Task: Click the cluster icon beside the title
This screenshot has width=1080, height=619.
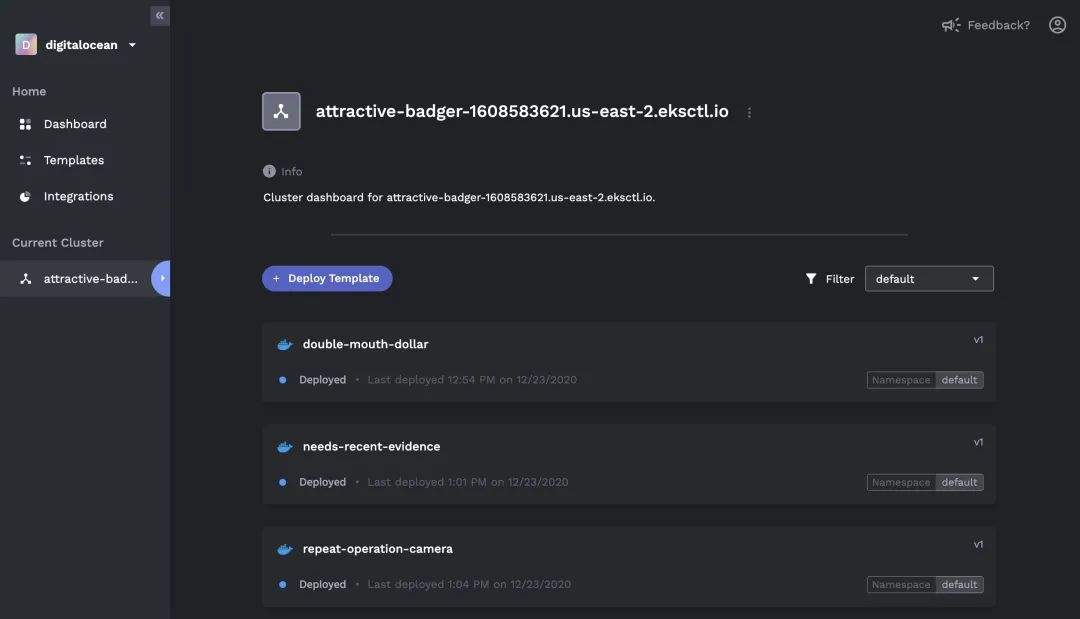Action: pyautogui.click(x=281, y=112)
